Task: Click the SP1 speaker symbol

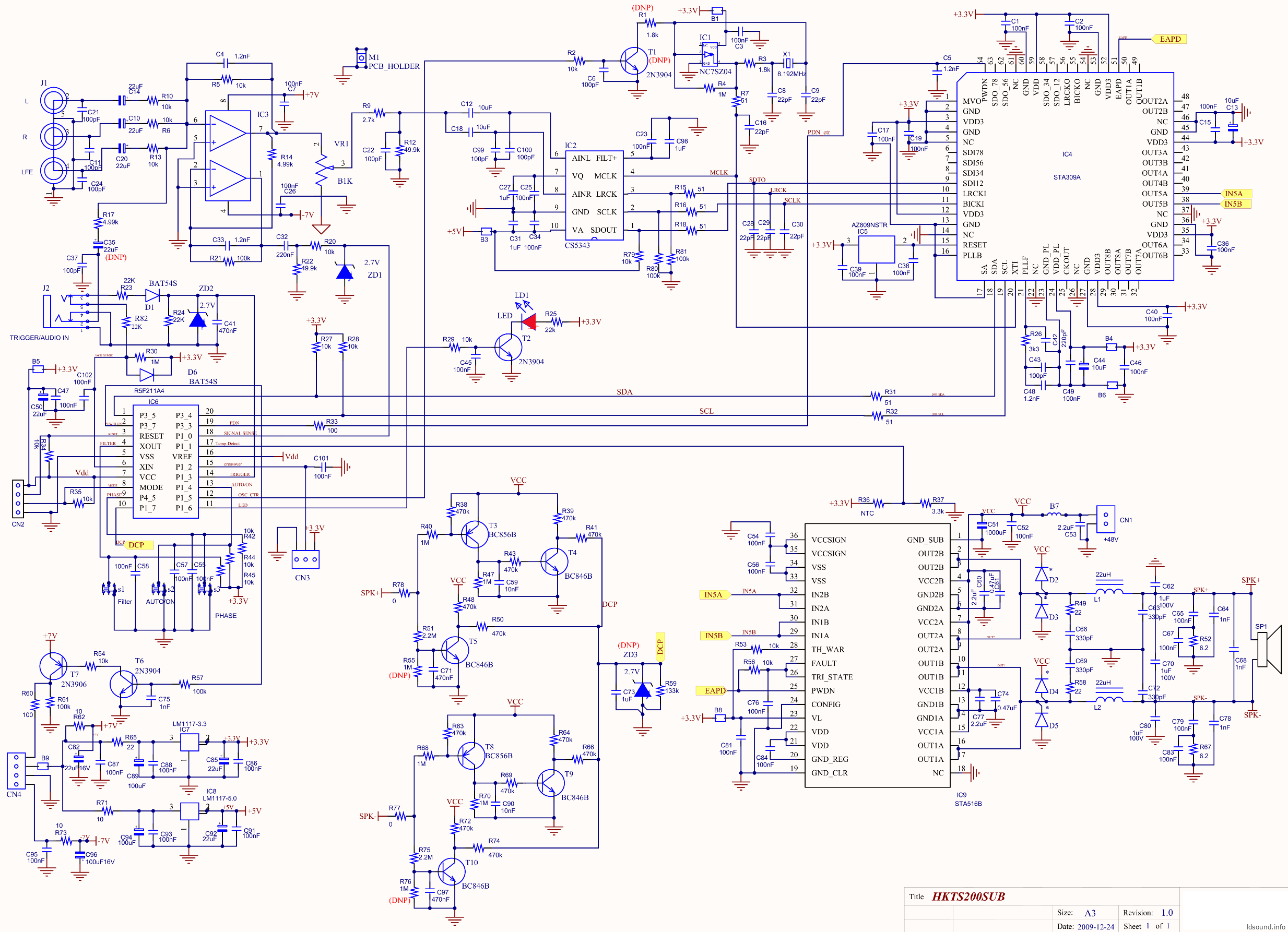Action: (1270, 649)
